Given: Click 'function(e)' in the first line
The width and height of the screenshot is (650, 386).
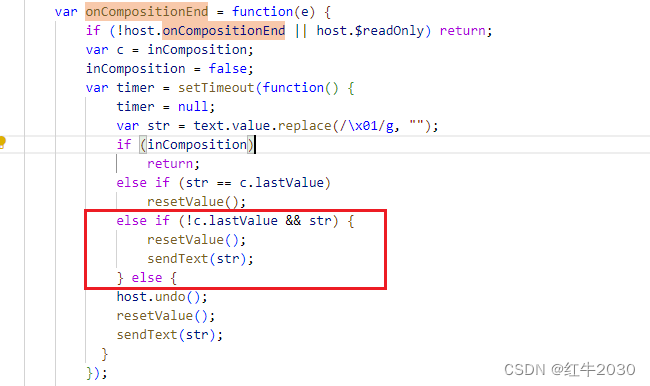Looking at the screenshot, I should point(273,12).
